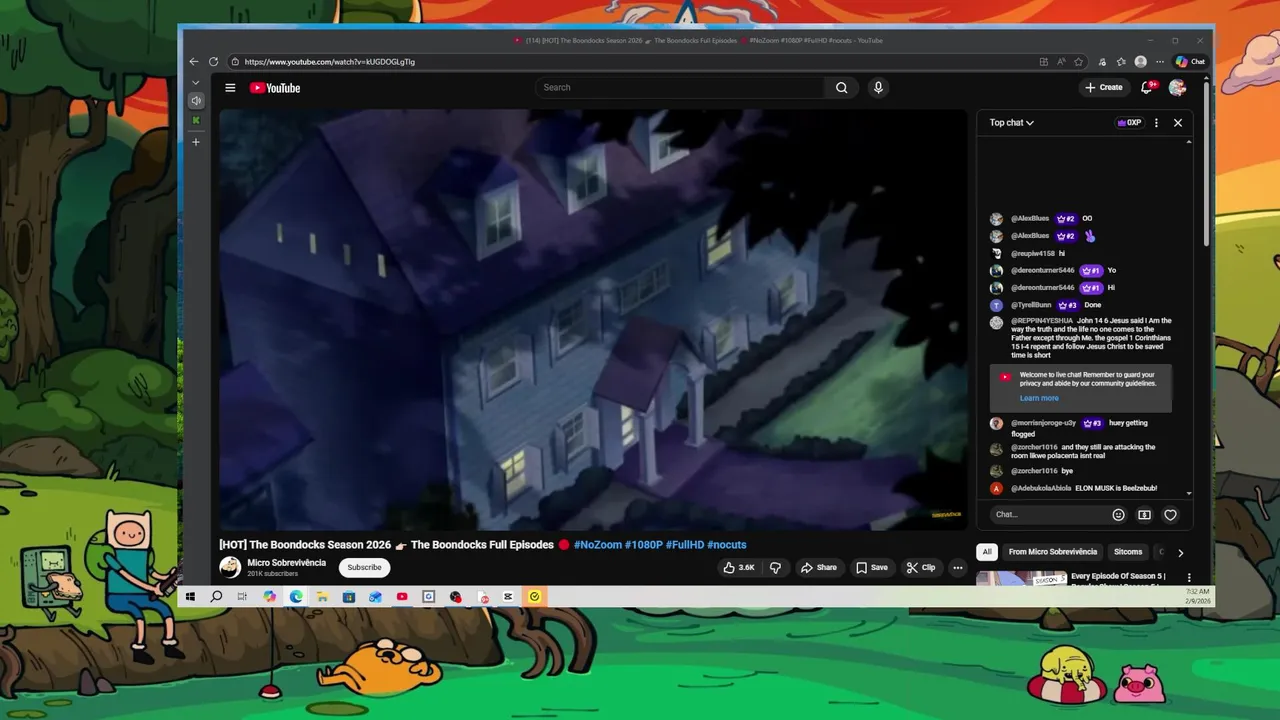Select the All filter chip
Image resolution: width=1280 pixels, height=720 pixels.
987,552
